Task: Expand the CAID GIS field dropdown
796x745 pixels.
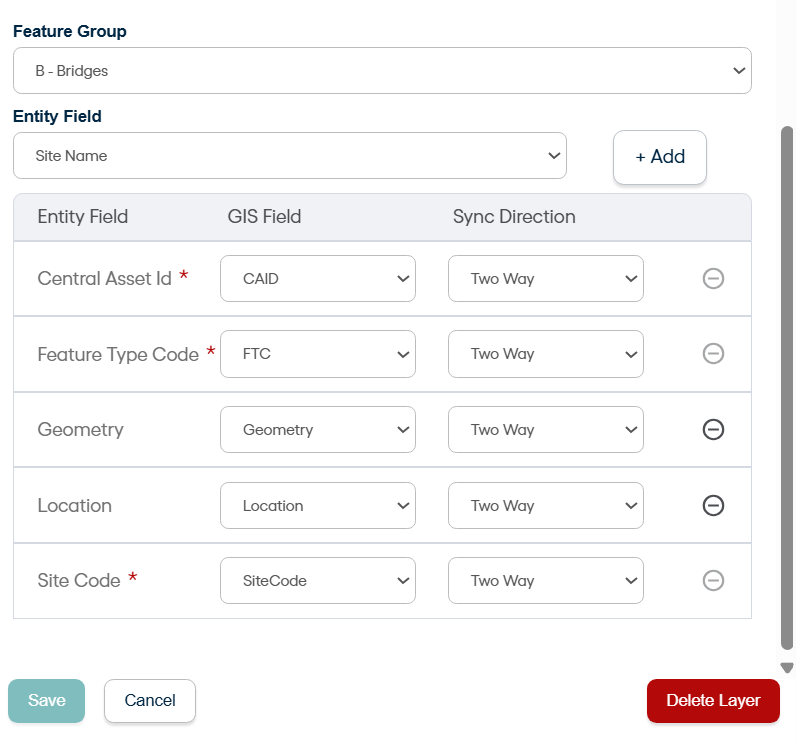Action: coord(318,279)
